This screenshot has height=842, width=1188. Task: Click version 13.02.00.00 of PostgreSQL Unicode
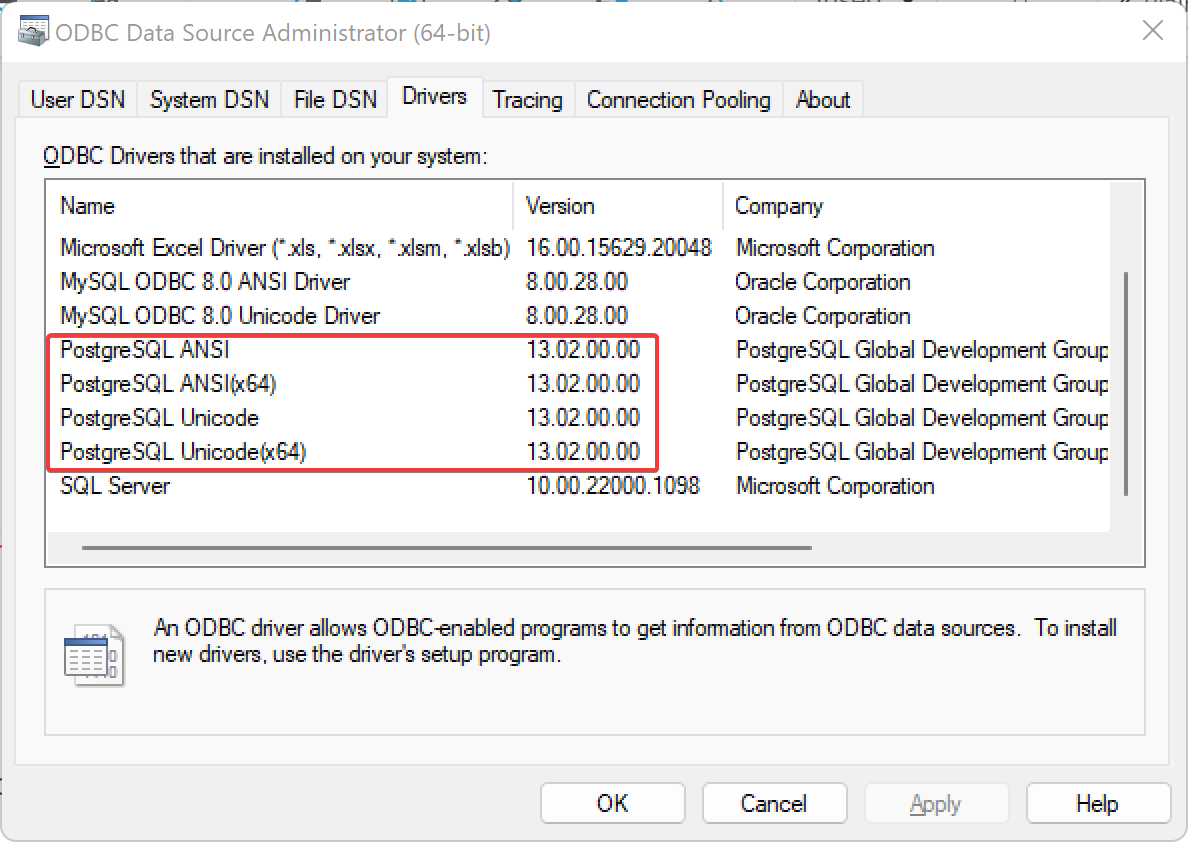[583, 418]
